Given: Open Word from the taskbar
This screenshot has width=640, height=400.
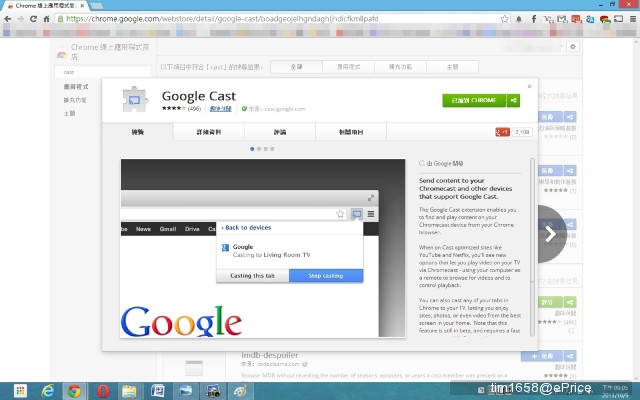Looking at the screenshot, I should point(158,391).
